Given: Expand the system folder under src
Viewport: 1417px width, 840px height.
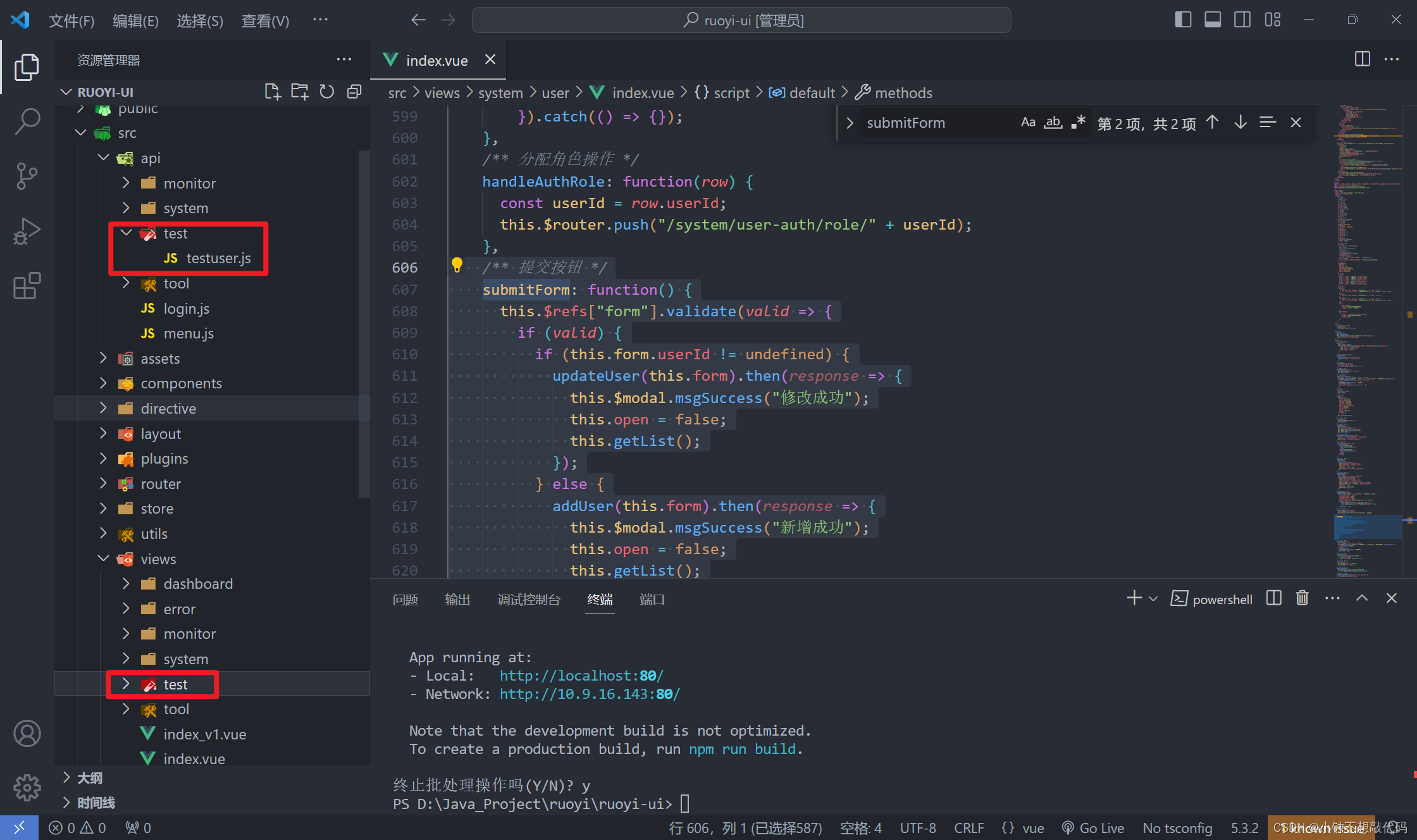Looking at the screenshot, I should (x=185, y=208).
